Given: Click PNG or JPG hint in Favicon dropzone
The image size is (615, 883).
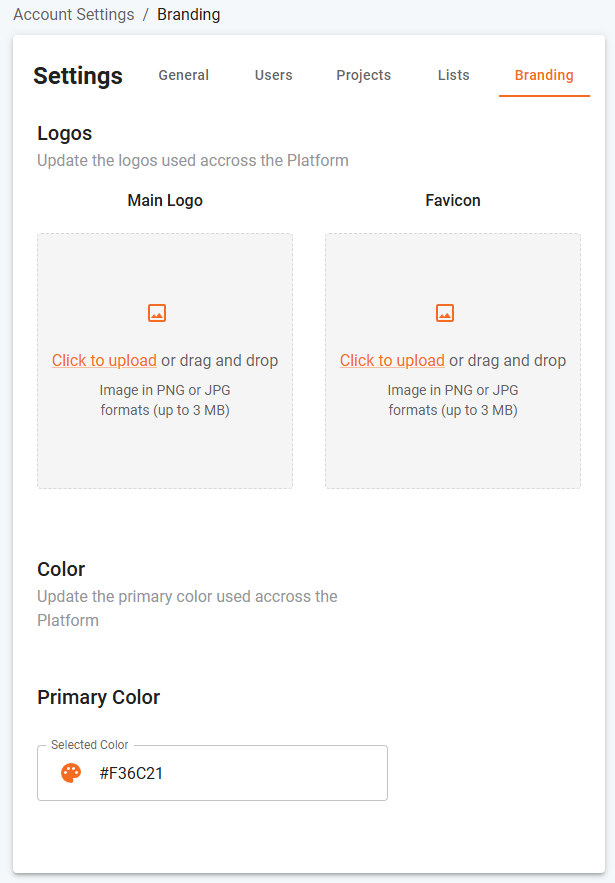Looking at the screenshot, I should coord(453,400).
